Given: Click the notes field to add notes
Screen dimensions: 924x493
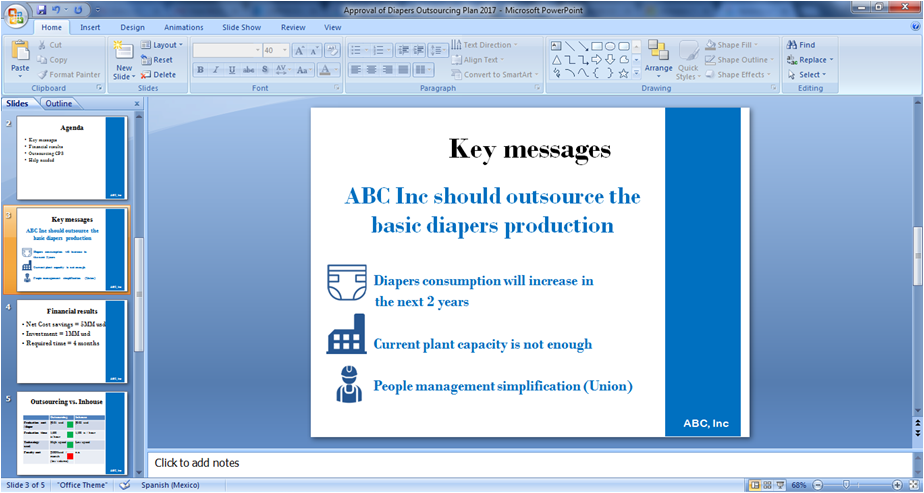Looking at the screenshot, I should click(529, 463).
